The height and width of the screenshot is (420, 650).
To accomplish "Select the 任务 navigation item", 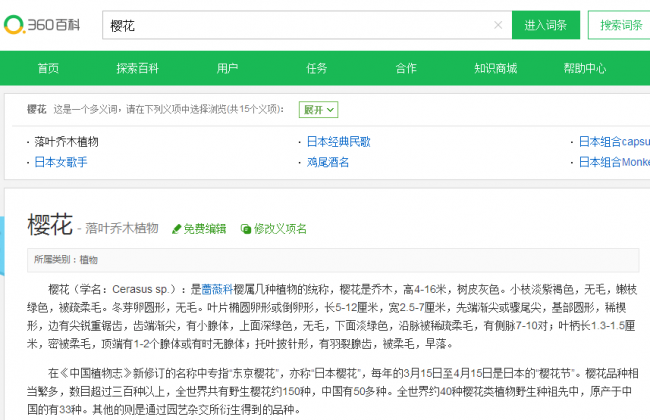I will tap(317, 68).
